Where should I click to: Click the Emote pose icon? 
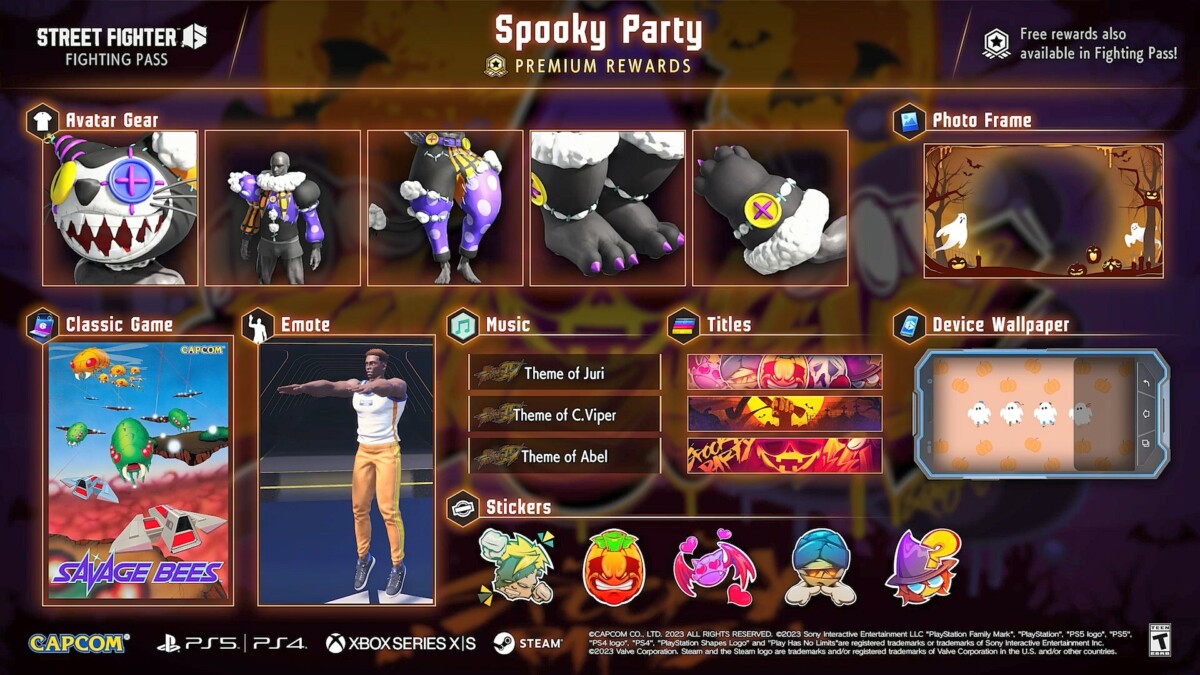click(x=258, y=325)
